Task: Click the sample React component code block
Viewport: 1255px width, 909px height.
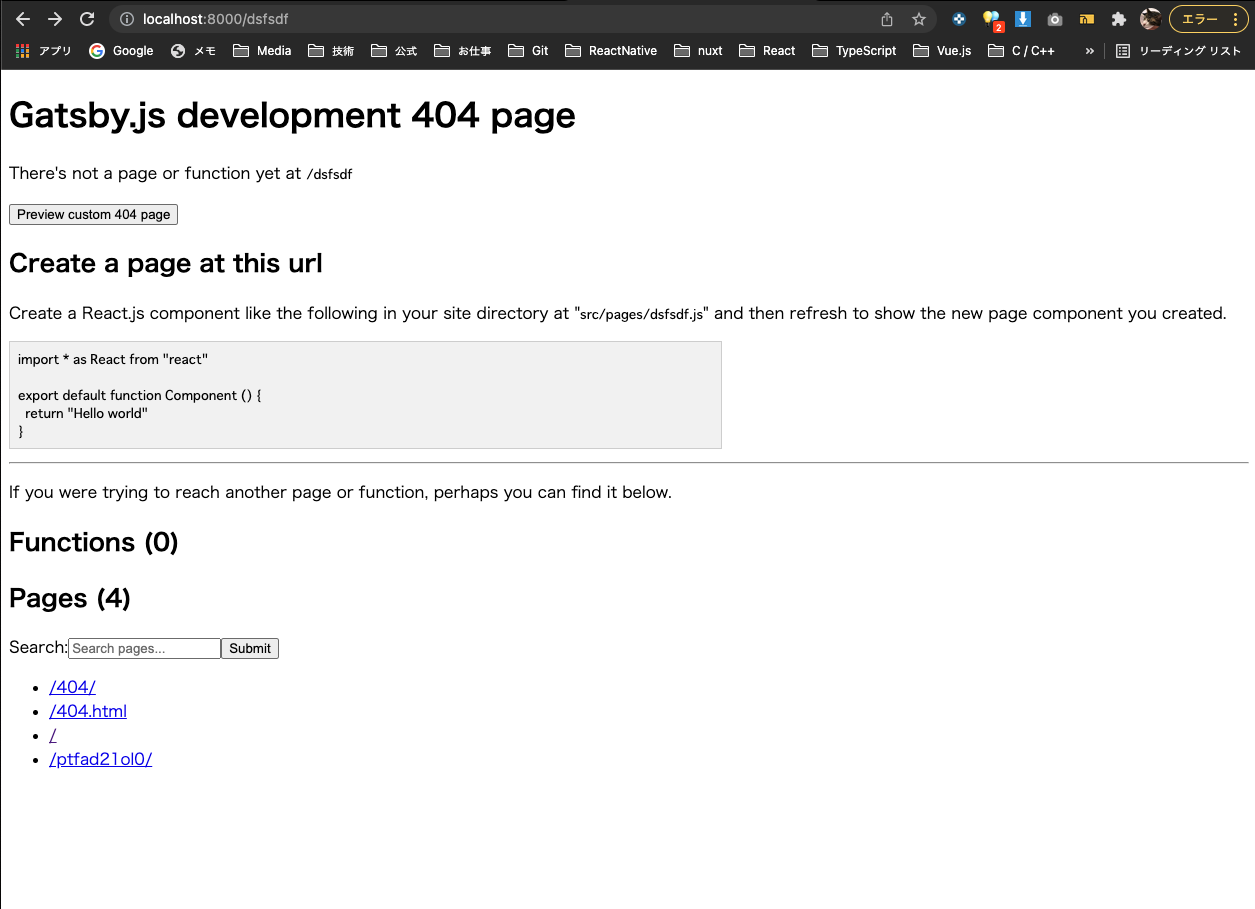Action: point(365,395)
